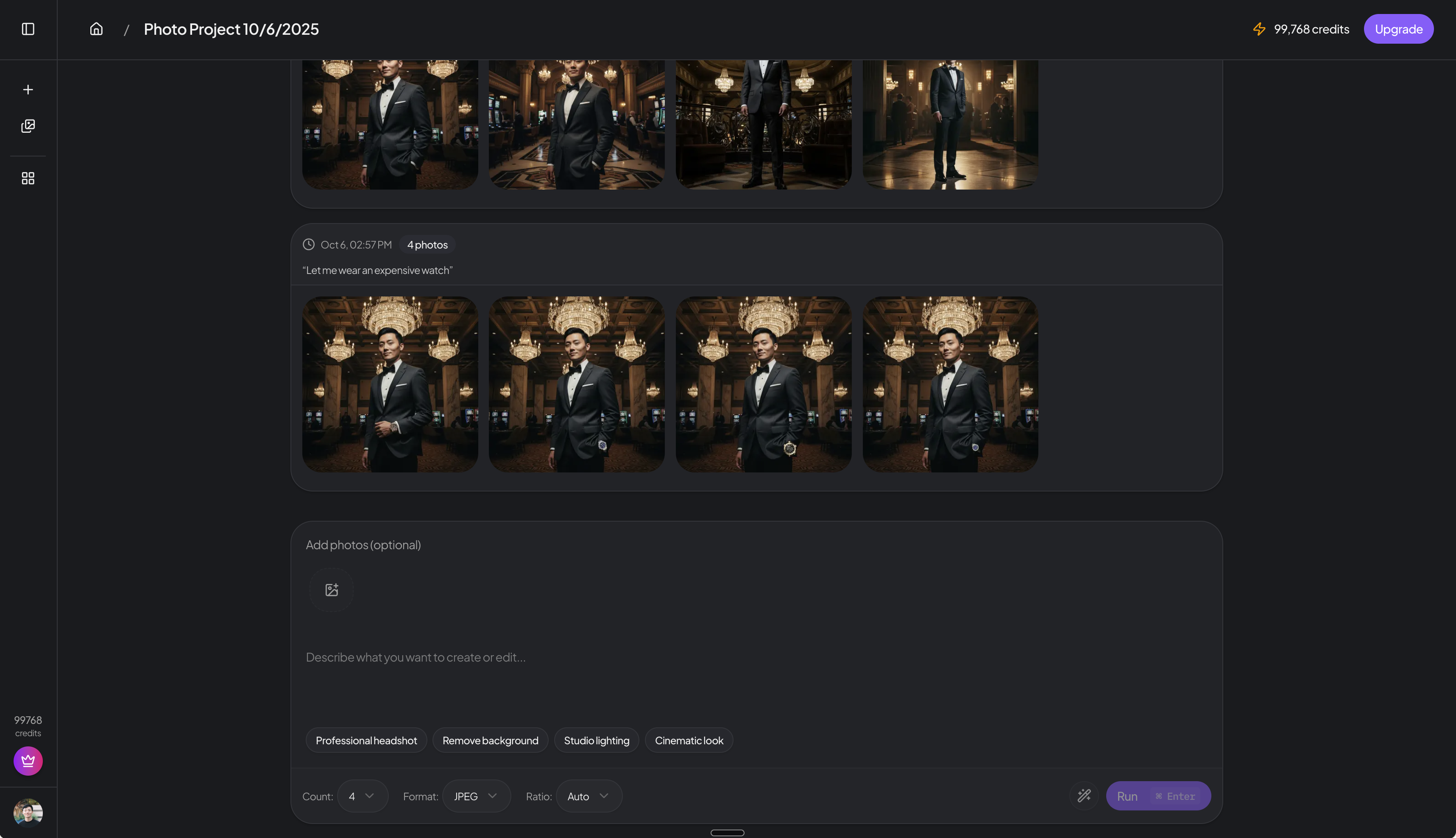Apply the Cinematic look style
Screen dimensions: 1456x838
689,740
